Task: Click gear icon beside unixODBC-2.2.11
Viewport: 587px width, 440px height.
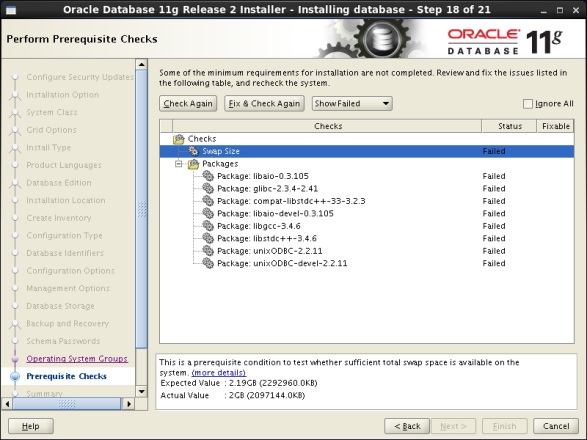Action: click(x=208, y=251)
